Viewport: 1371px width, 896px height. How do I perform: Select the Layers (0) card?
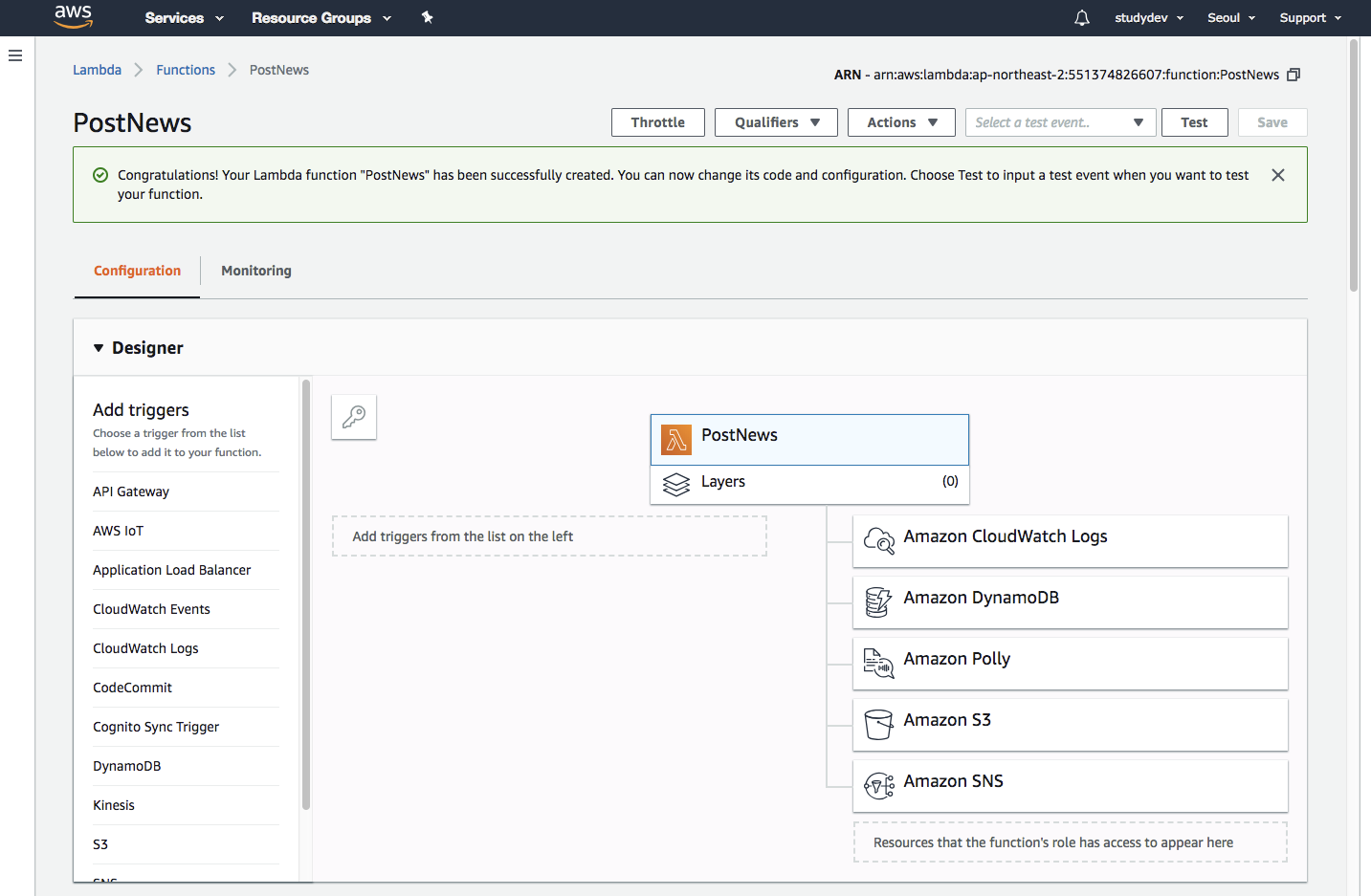pyautogui.click(x=809, y=484)
